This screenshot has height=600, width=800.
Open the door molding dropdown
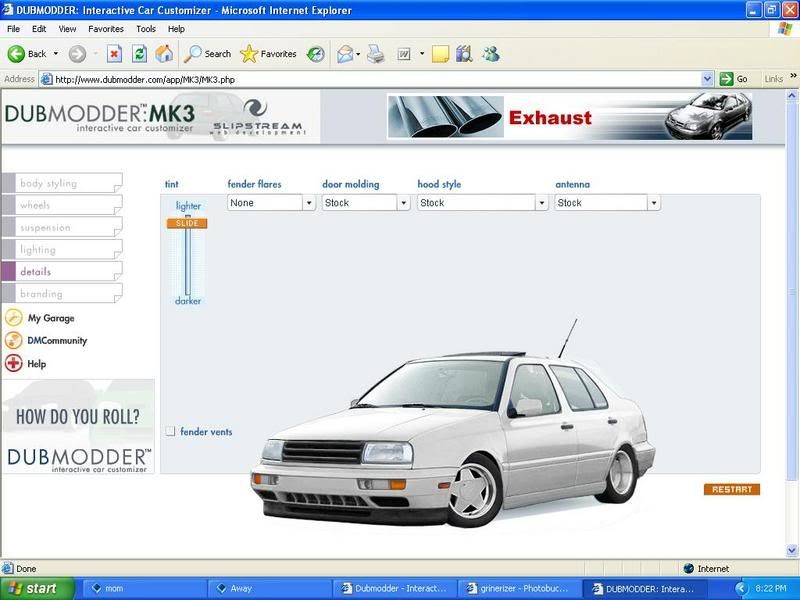pyautogui.click(x=404, y=203)
